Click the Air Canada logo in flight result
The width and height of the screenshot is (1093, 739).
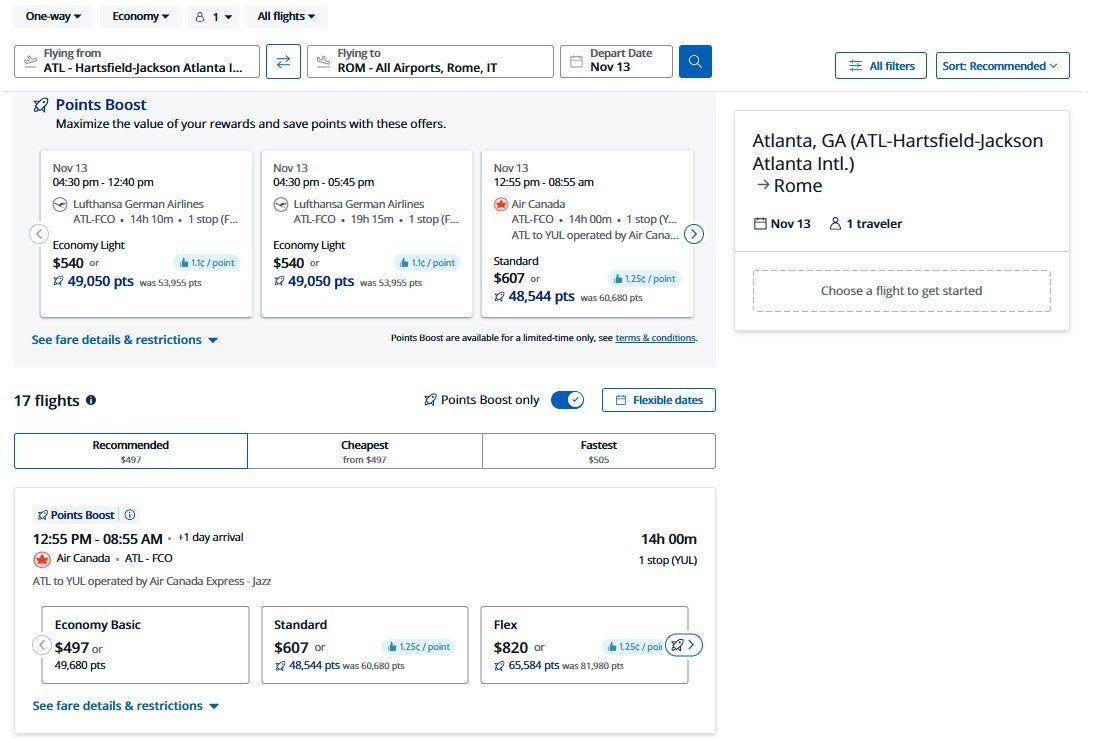(42, 559)
